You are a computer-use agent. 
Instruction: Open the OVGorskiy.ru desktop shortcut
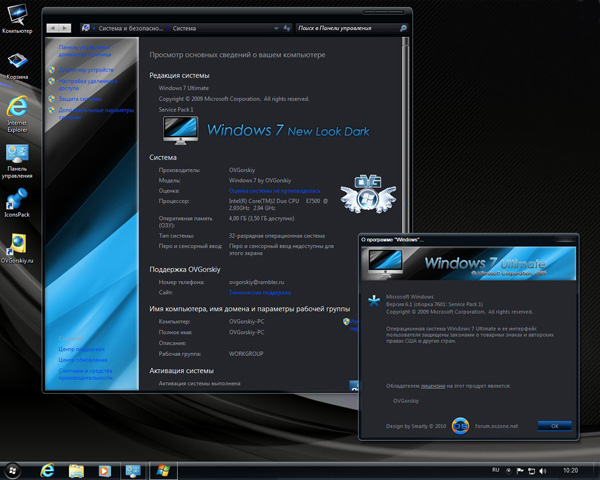[x=16, y=244]
